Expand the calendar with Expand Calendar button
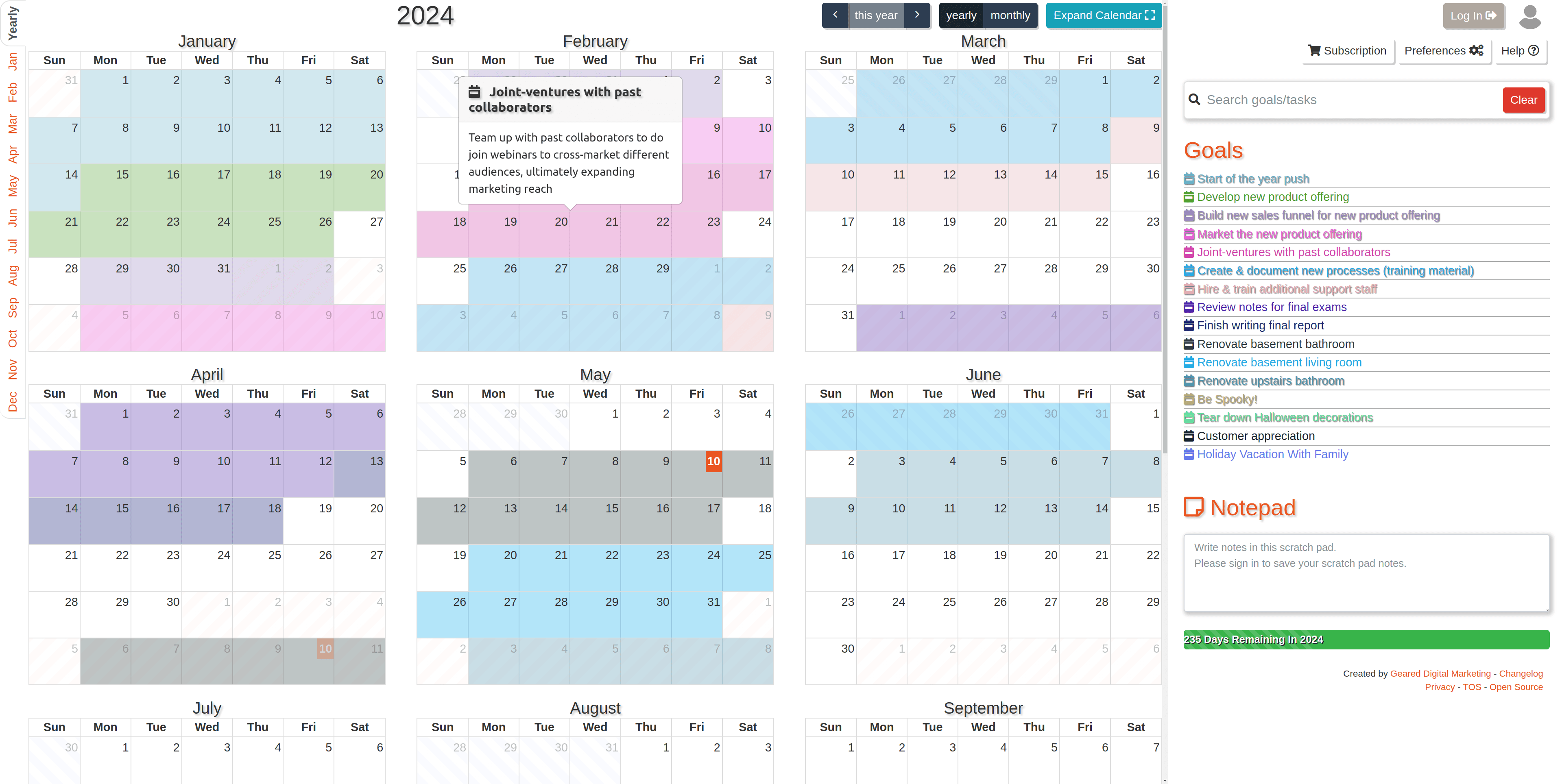This screenshot has width=1562, height=784. pyautogui.click(x=1101, y=15)
